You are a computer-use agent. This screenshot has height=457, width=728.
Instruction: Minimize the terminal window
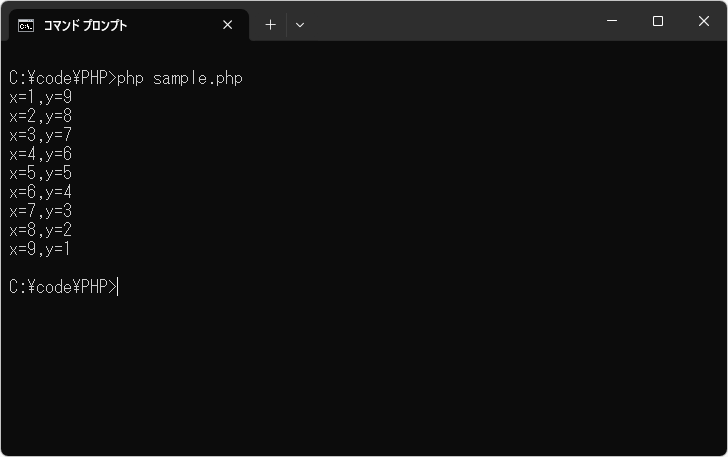pos(612,21)
